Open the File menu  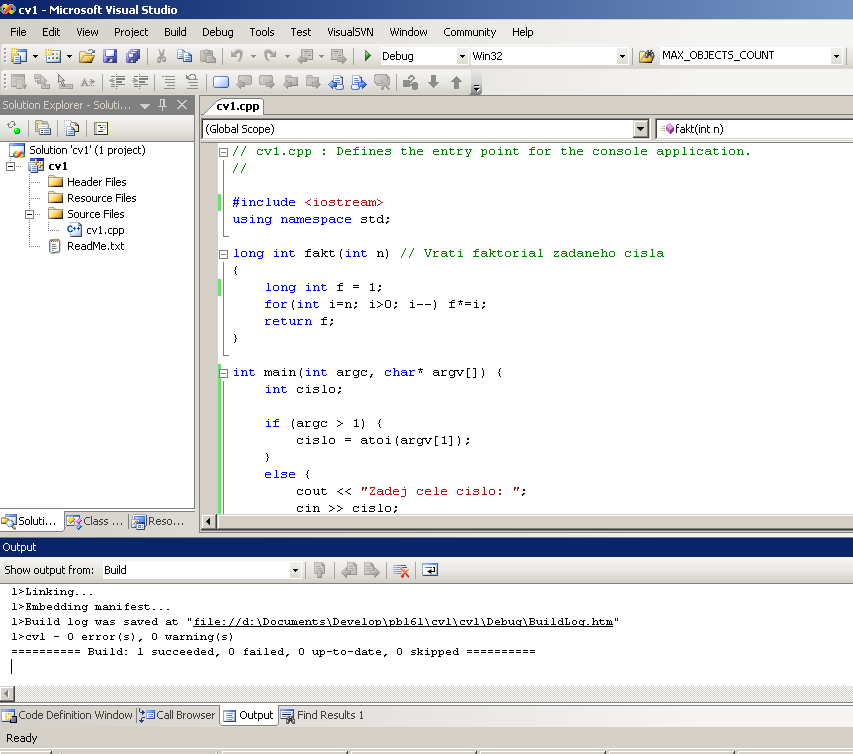pyautogui.click(x=18, y=32)
